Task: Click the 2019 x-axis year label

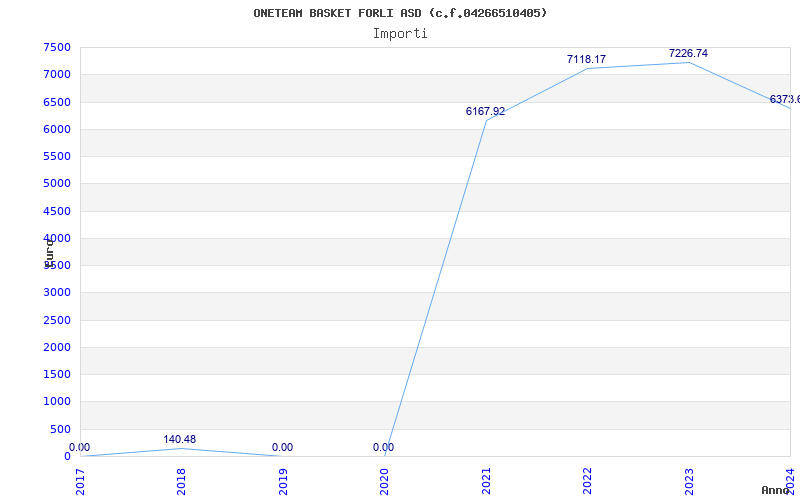Action: pyautogui.click(x=283, y=482)
